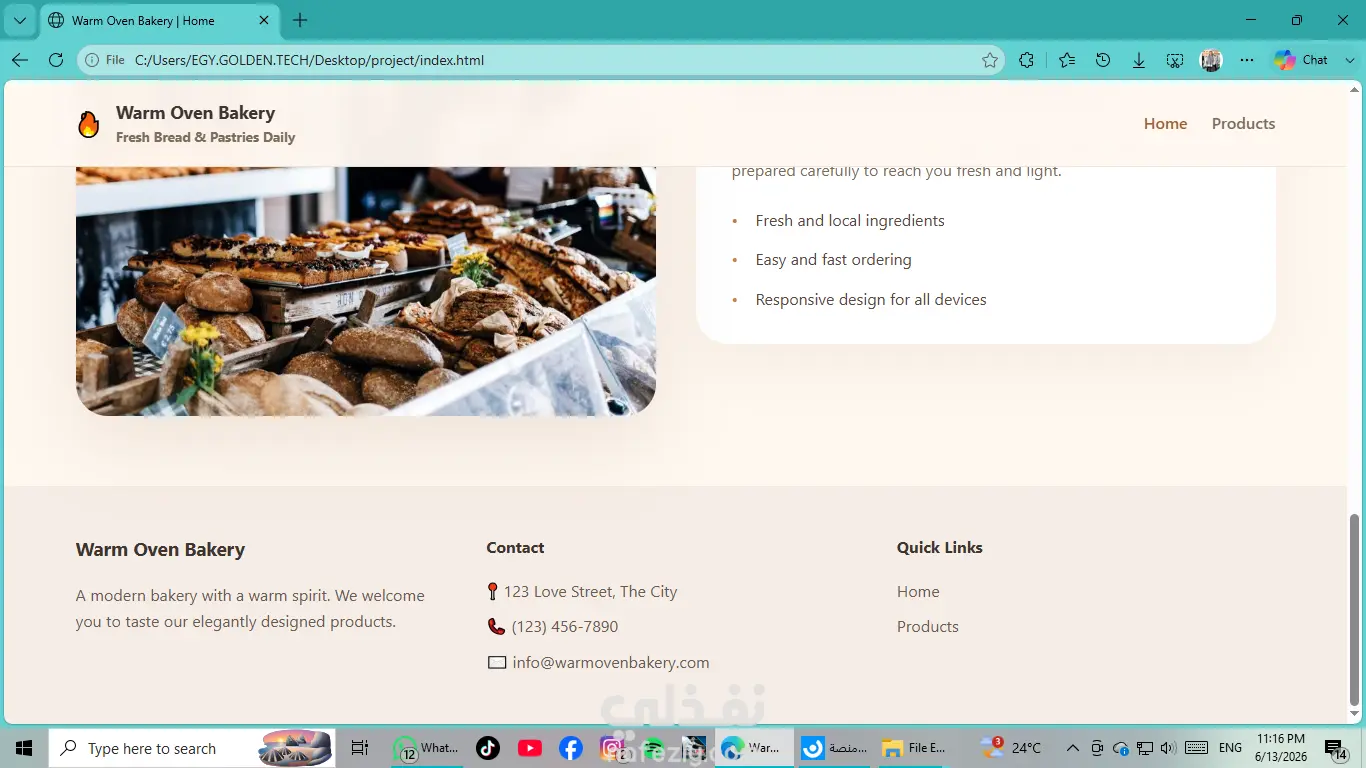
Task: Open File Explorer from the taskbar
Action: click(914, 748)
